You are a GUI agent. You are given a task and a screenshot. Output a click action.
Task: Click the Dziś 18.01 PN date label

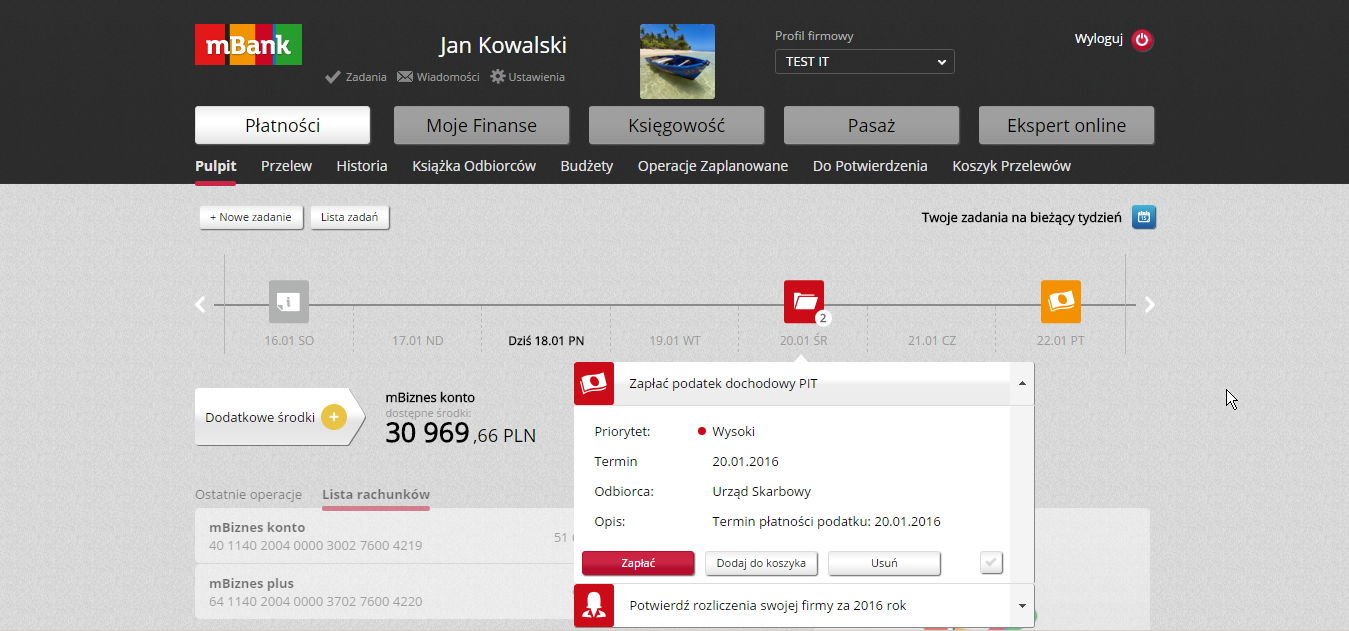[x=546, y=341]
